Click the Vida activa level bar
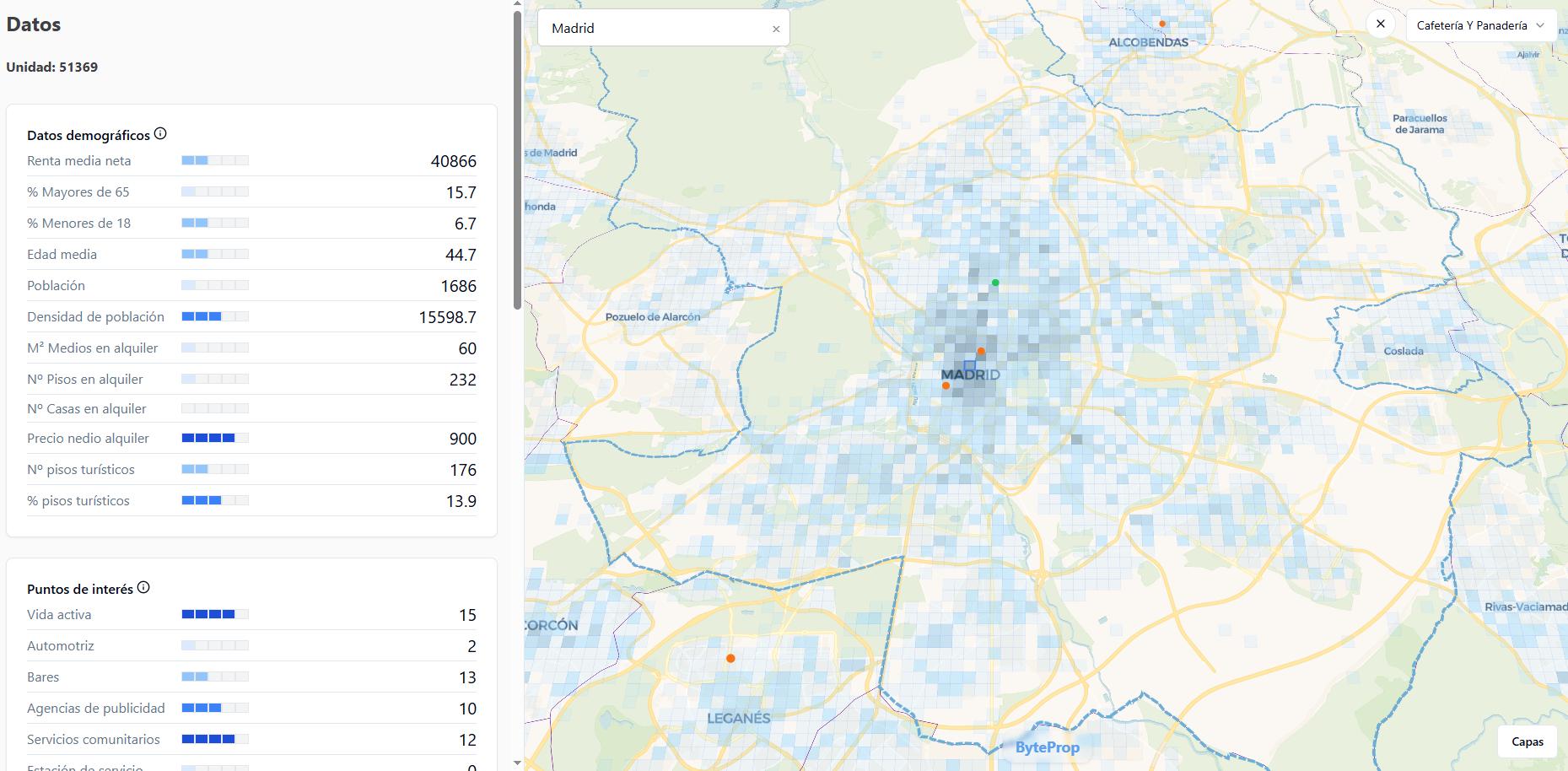This screenshot has height=771, width=1568. pyautogui.click(x=215, y=614)
